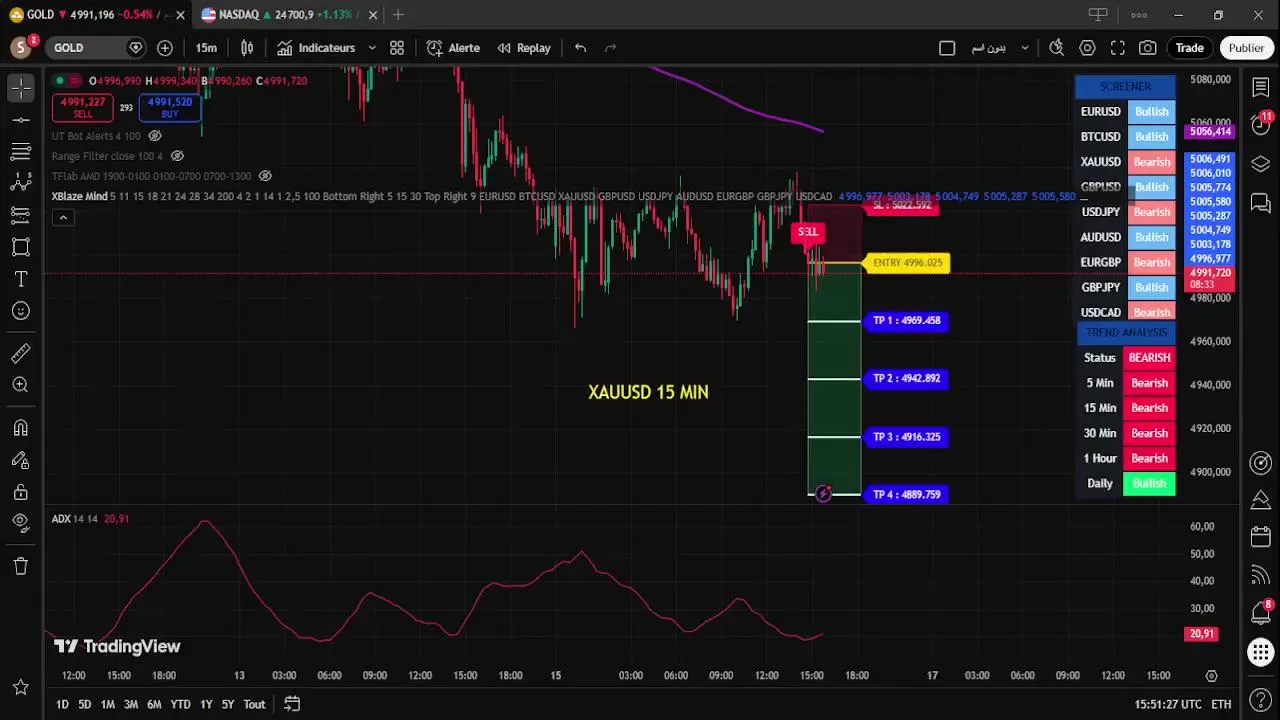Hide all drawings on chart
This screenshot has height=720, width=1280.
pos(20,523)
